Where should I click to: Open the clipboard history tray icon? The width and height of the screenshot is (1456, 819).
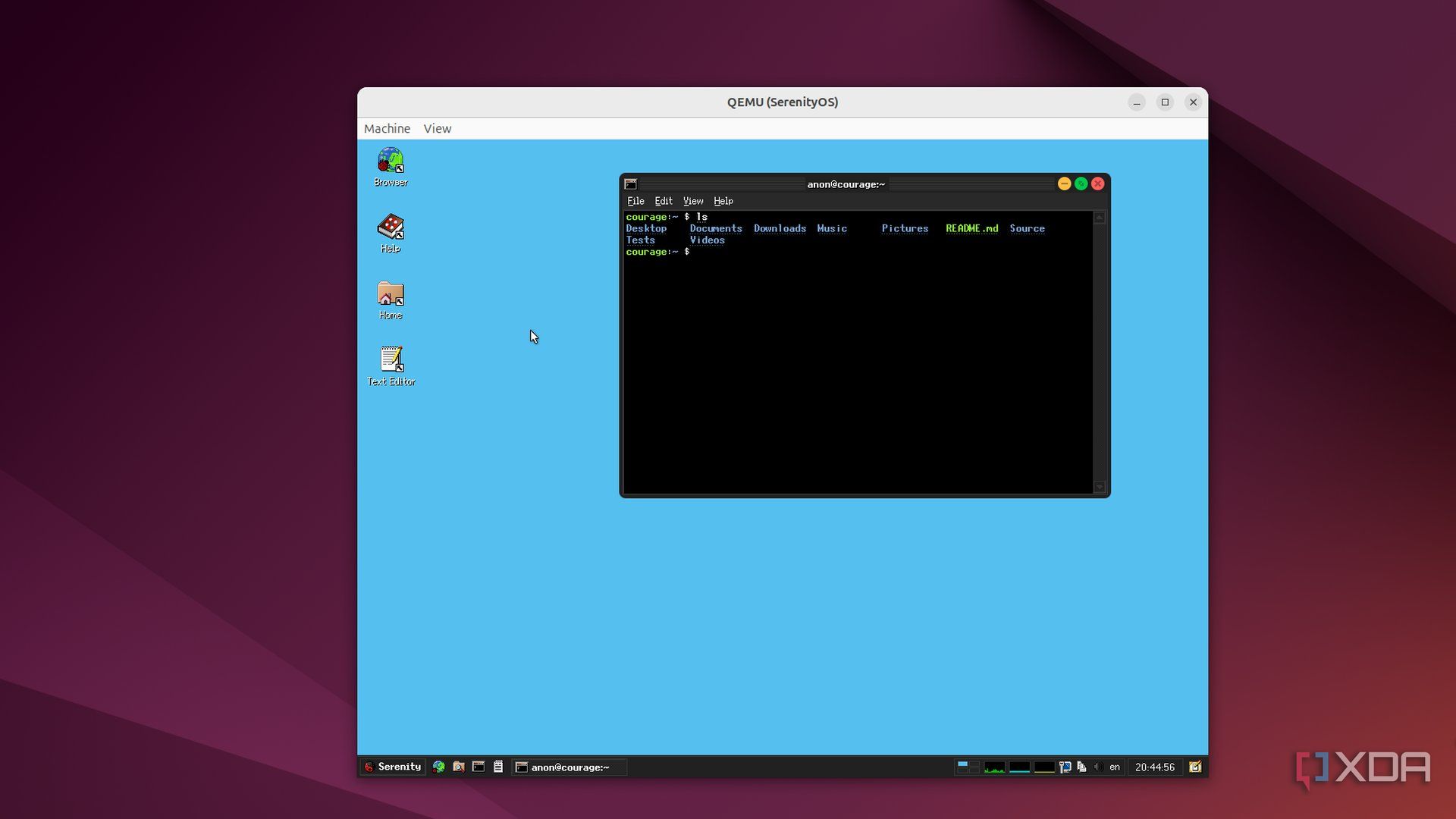(x=1082, y=767)
